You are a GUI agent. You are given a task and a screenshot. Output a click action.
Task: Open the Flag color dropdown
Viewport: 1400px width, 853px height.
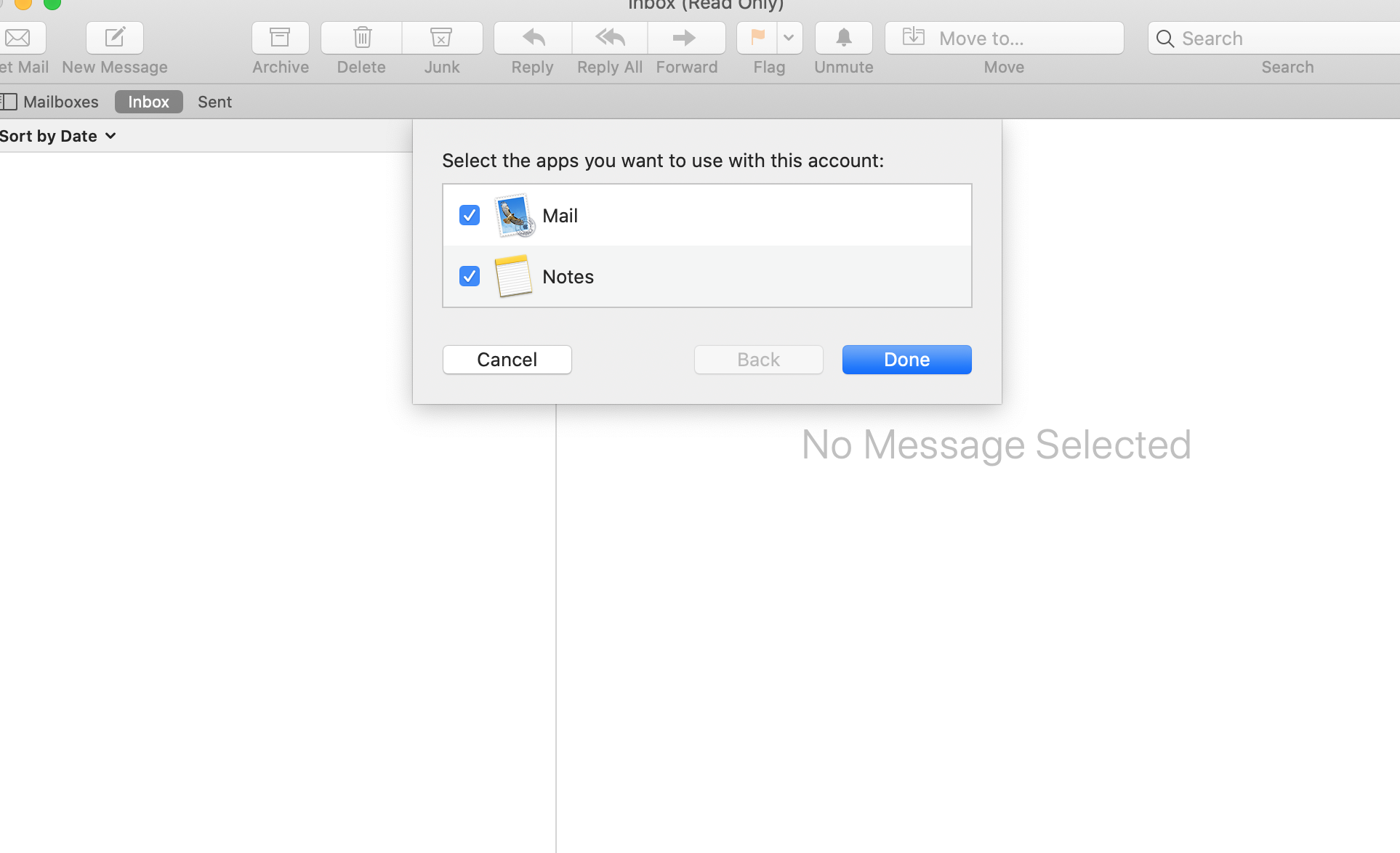click(x=789, y=38)
